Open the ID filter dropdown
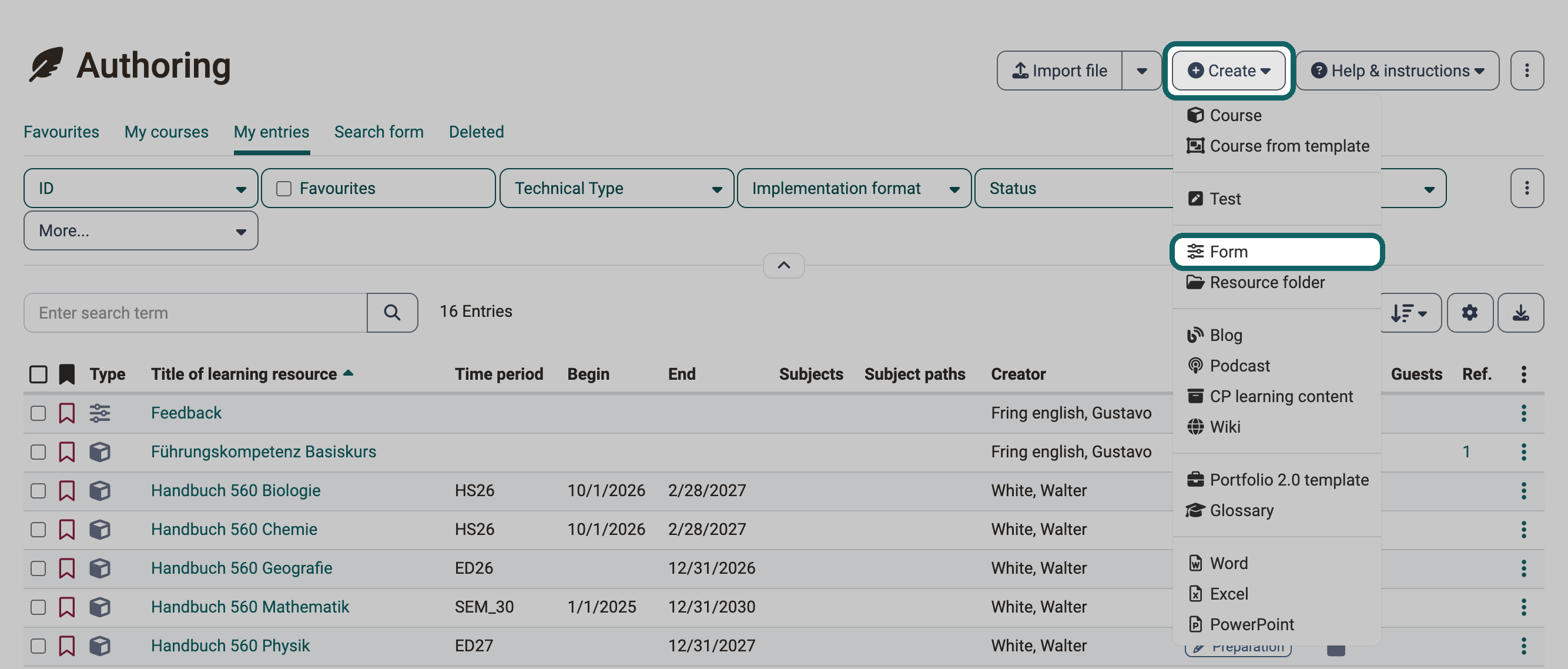The image size is (1568, 669). [x=140, y=188]
